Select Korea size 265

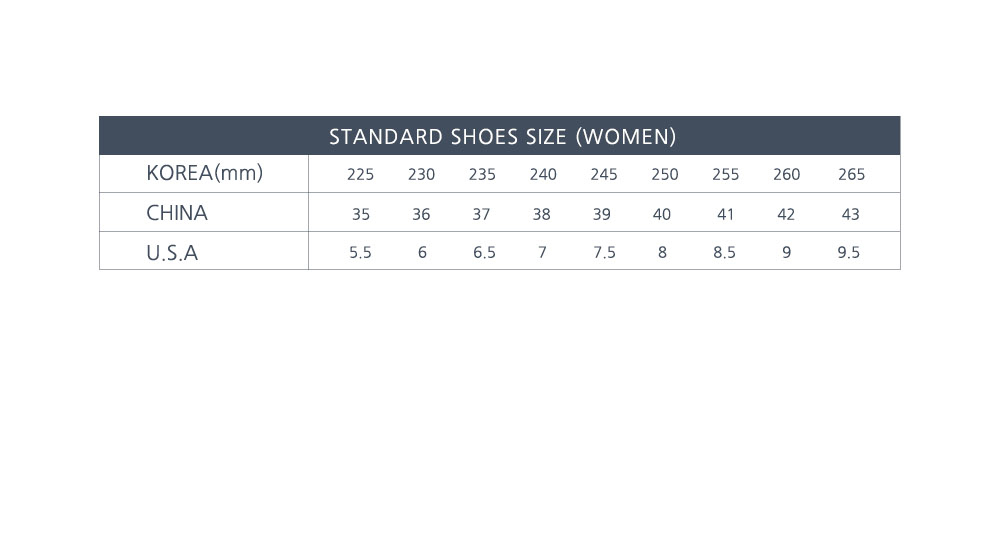tap(851, 174)
